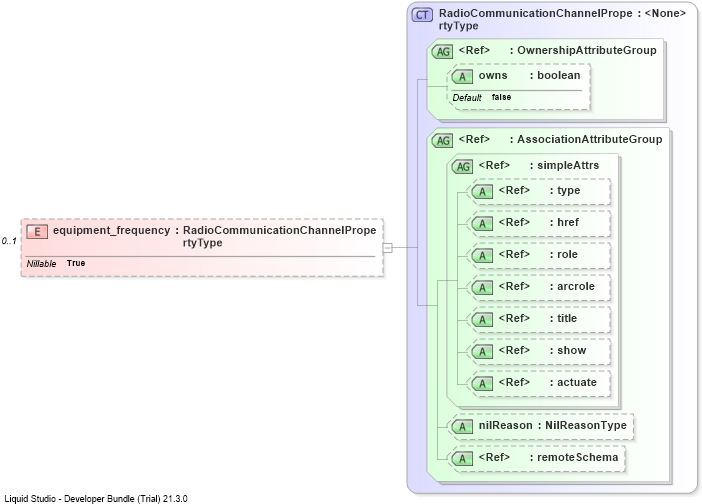Viewport: 702px width, 504px height.
Task: Click the A icon of role attribute
Action: coord(482,256)
